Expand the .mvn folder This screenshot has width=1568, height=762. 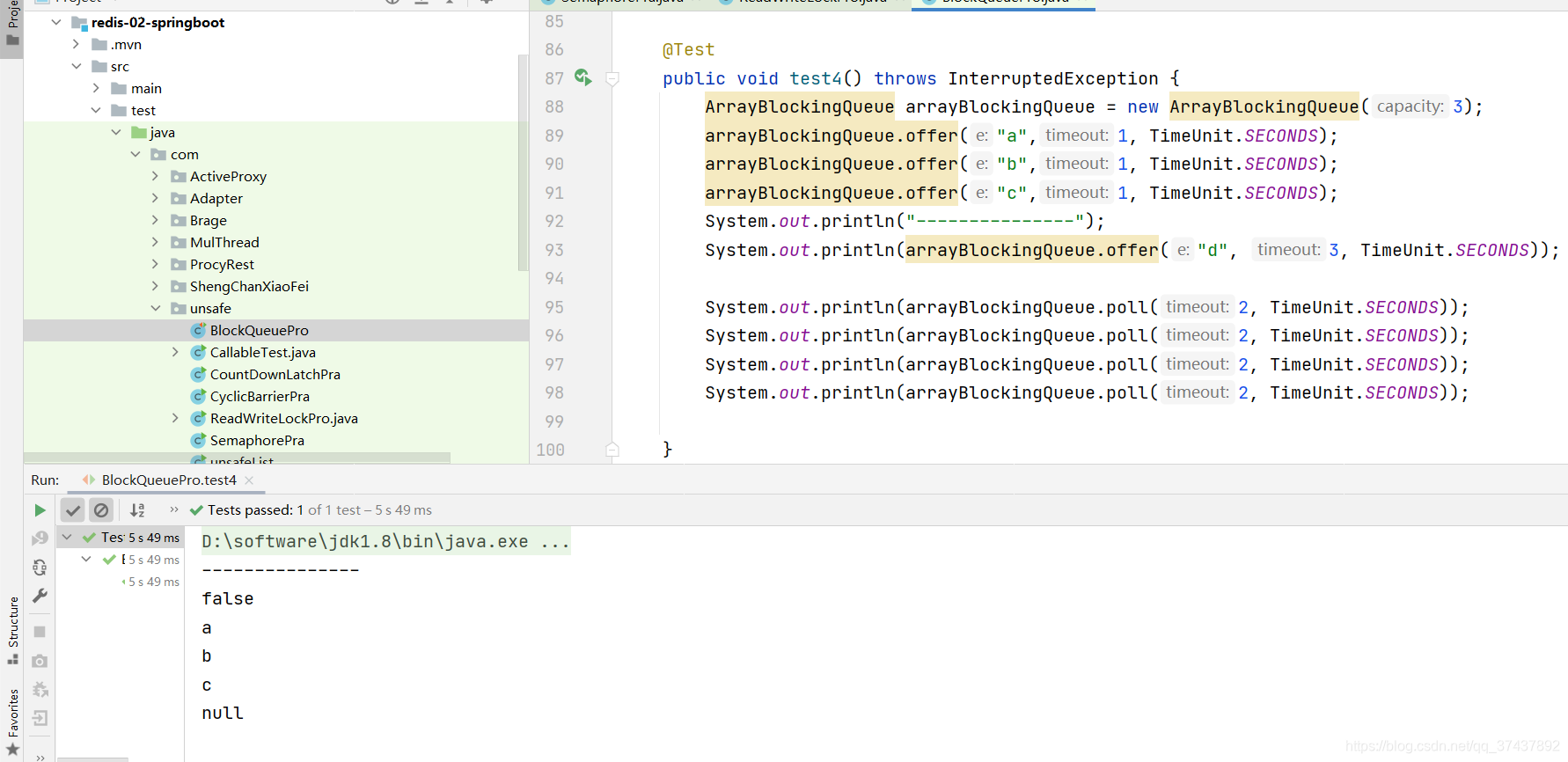76,44
